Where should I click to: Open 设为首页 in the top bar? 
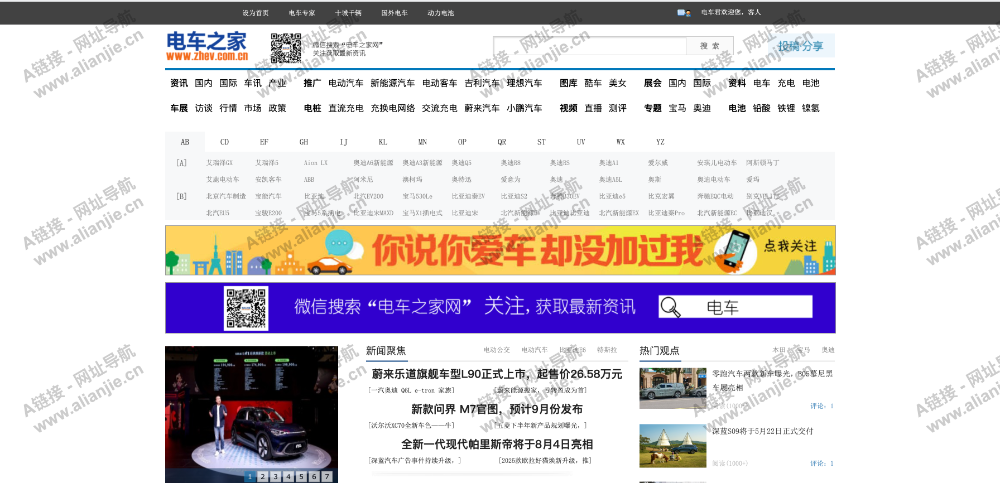[255, 13]
